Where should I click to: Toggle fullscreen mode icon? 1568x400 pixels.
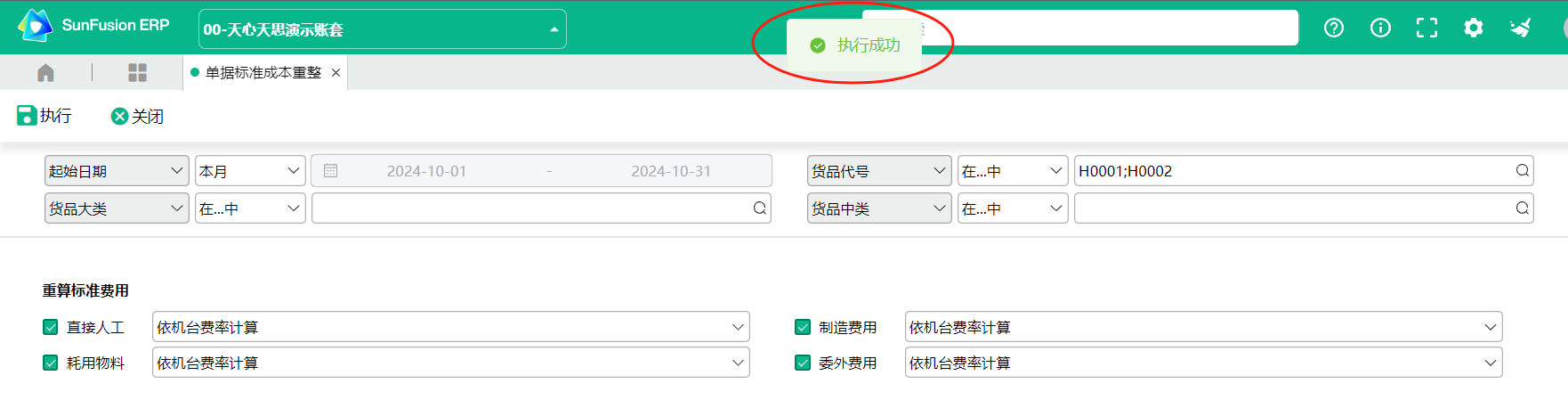click(x=1427, y=28)
